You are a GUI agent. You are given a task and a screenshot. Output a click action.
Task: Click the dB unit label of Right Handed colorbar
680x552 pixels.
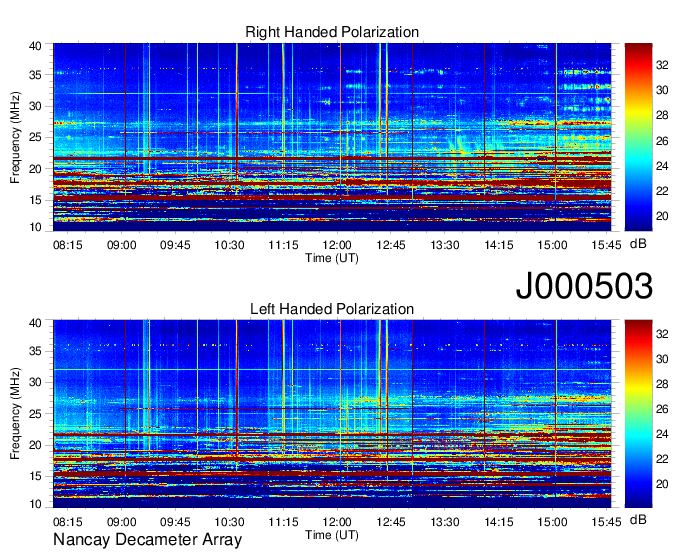coord(638,244)
